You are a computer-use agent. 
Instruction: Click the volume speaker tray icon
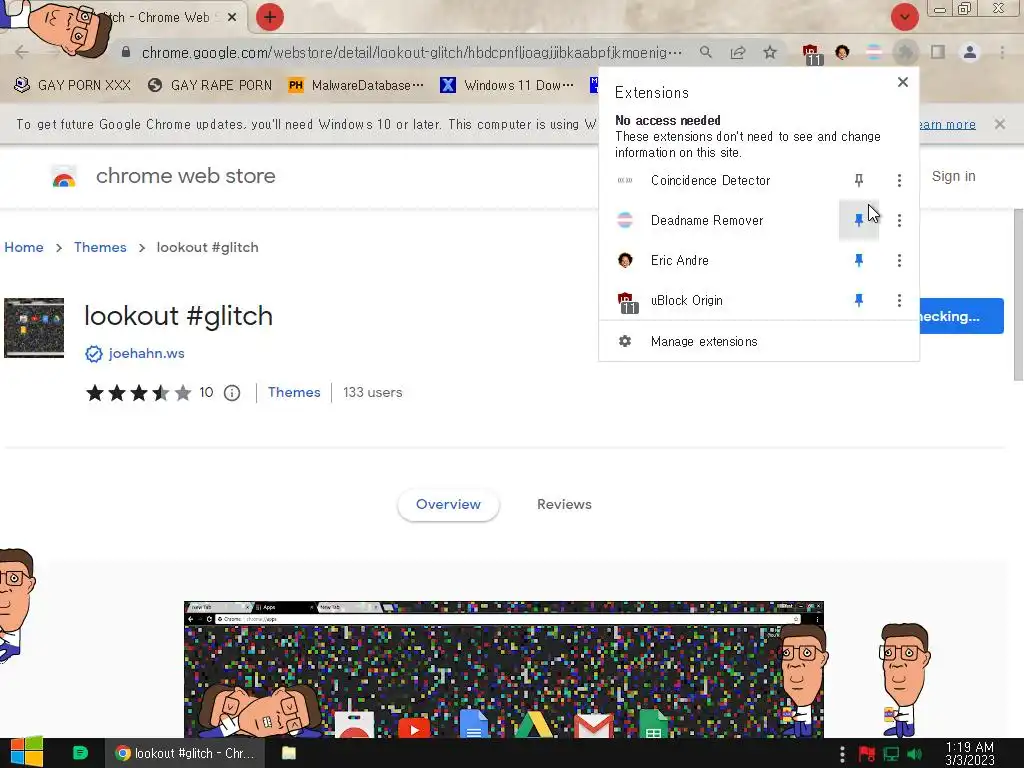[914, 754]
